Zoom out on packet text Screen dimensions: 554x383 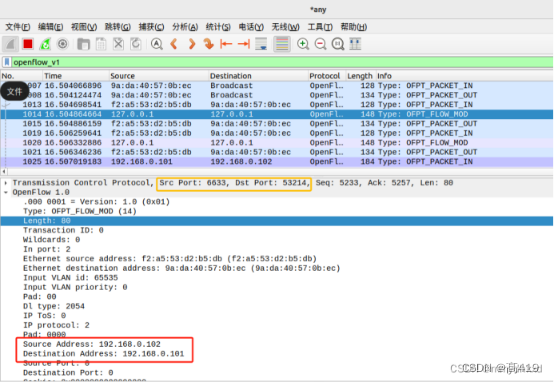coord(320,44)
